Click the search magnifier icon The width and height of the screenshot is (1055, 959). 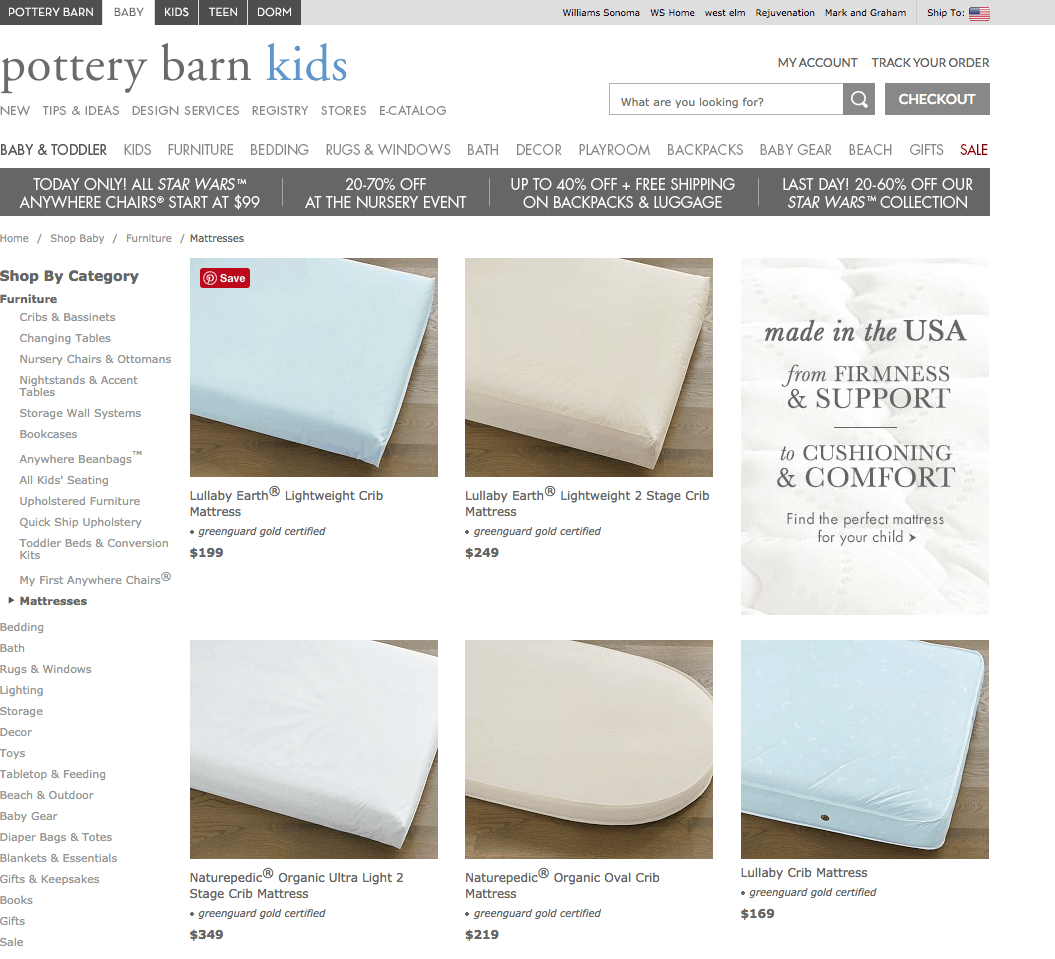[x=859, y=100]
